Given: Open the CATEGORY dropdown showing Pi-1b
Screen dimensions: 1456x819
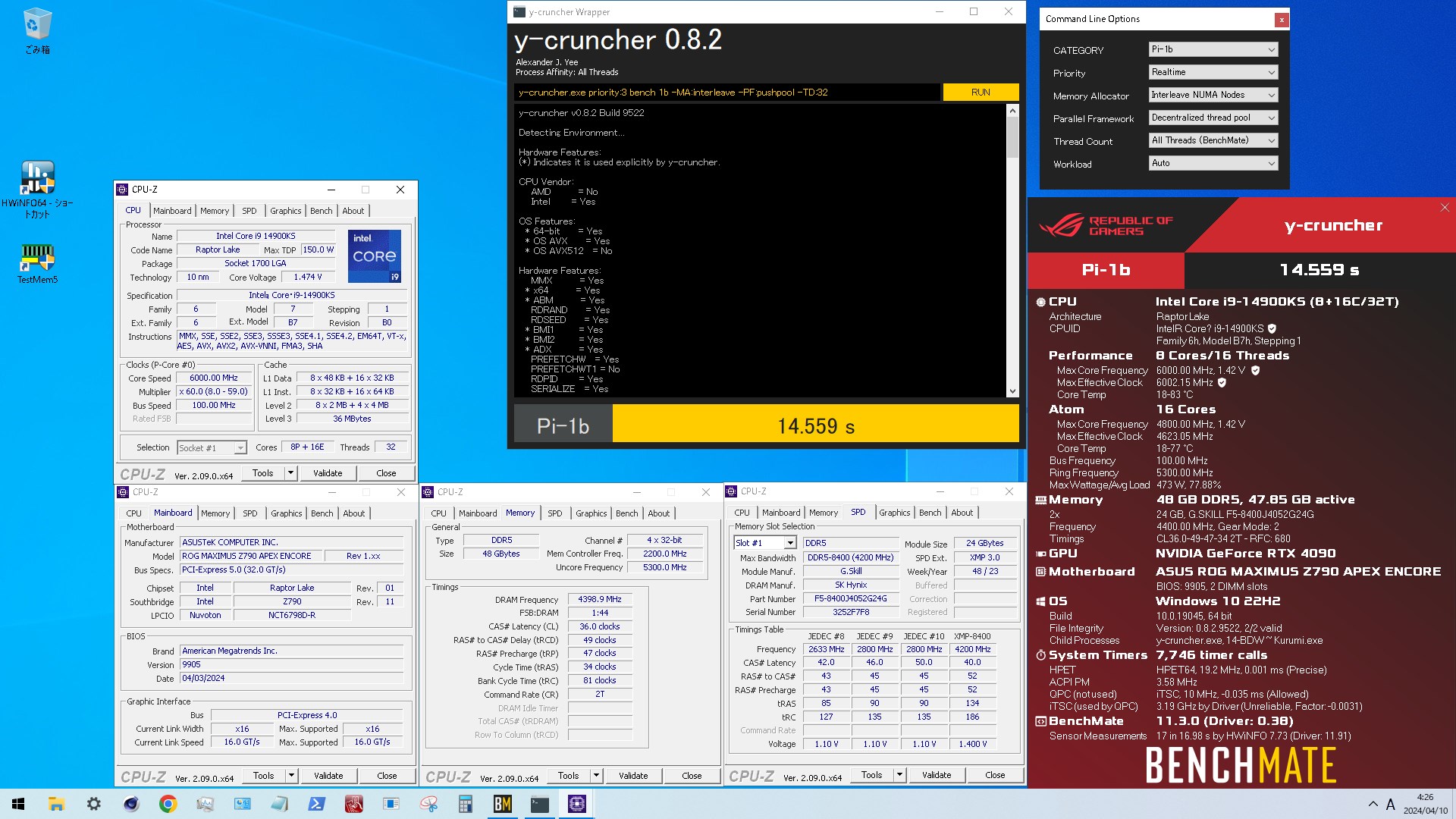Looking at the screenshot, I should click(1213, 49).
